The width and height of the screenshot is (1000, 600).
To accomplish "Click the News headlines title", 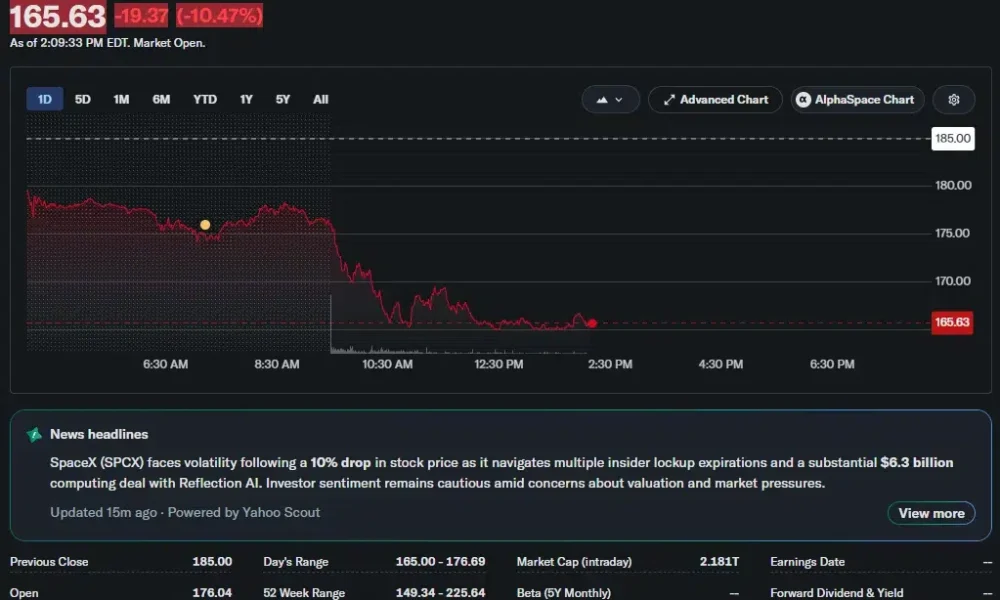I will point(99,434).
